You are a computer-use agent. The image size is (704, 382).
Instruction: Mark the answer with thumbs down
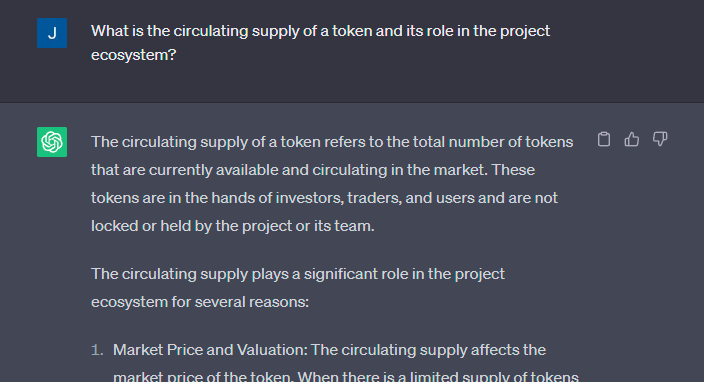pyautogui.click(x=660, y=139)
